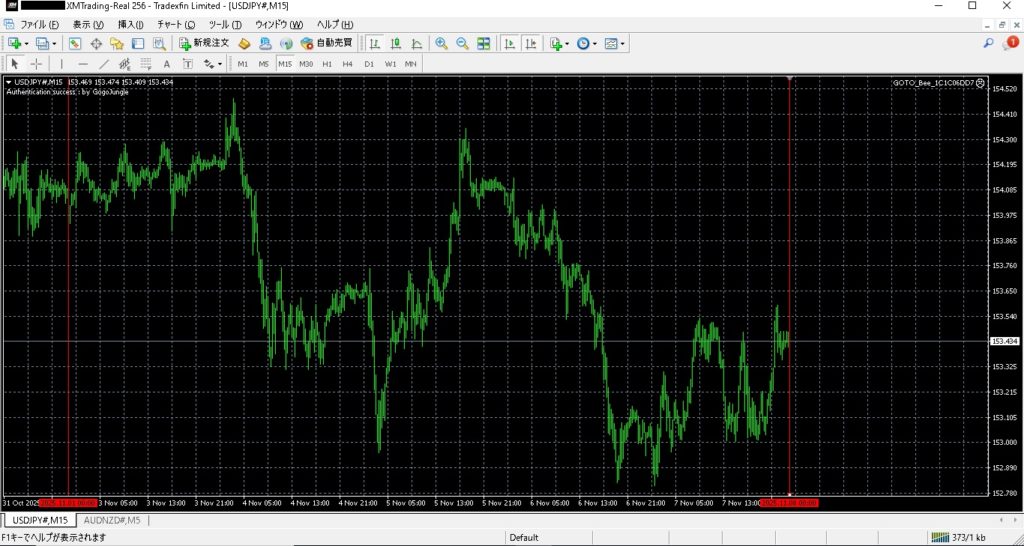Switch to the AUDNZD#,M5 chart tab
The height and width of the screenshot is (546, 1024).
pyautogui.click(x=113, y=520)
